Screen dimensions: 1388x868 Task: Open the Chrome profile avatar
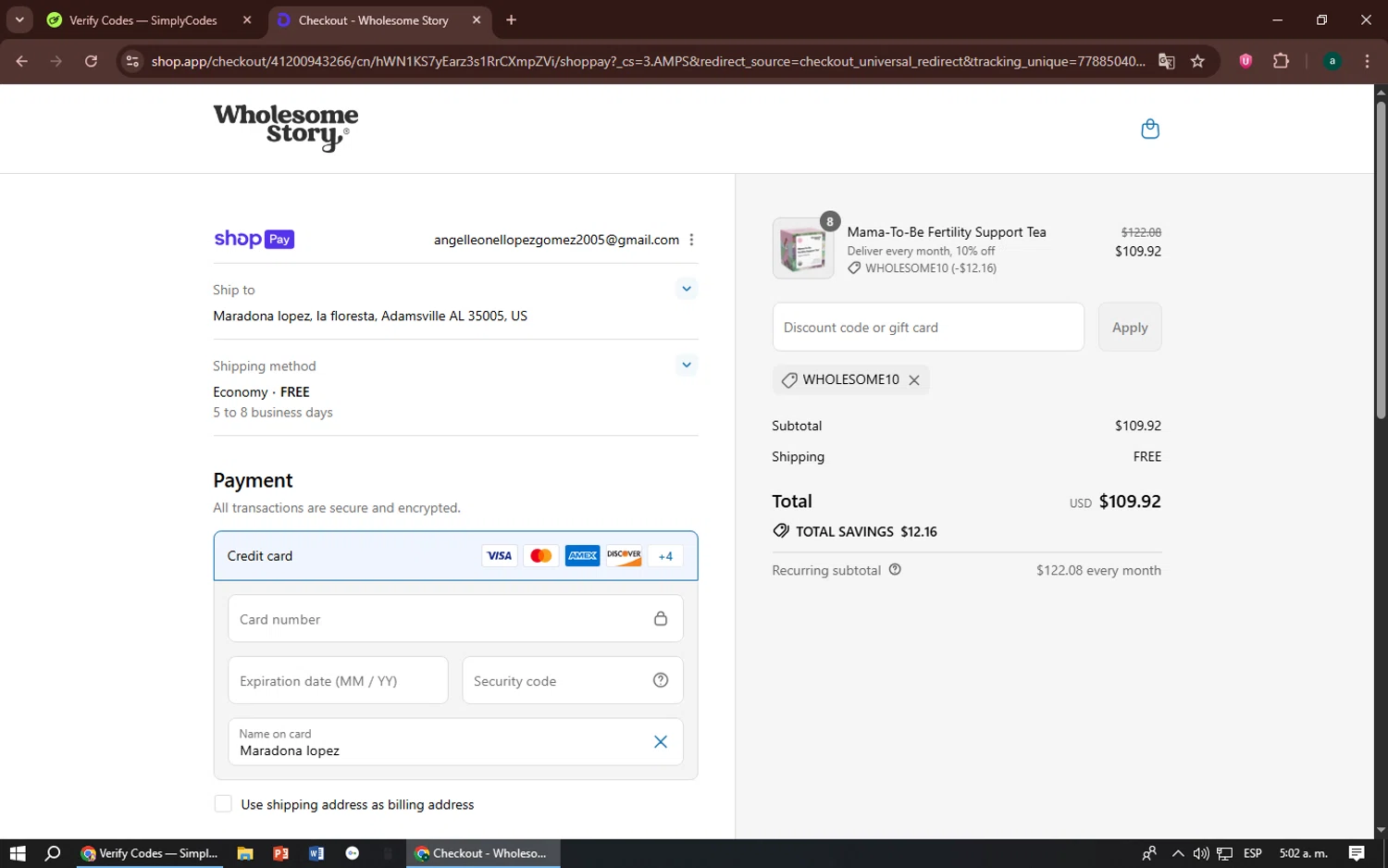pyautogui.click(x=1332, y=61)
